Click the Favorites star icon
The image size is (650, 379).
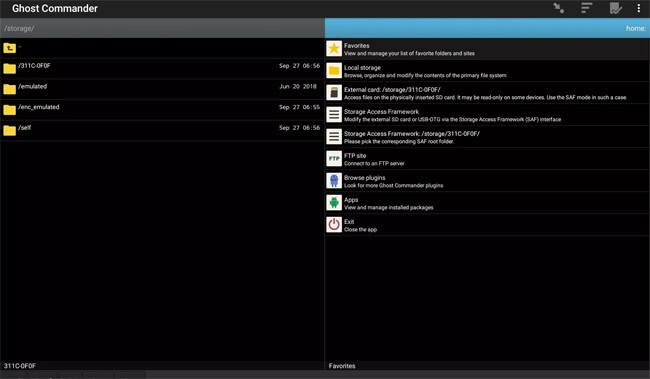point(334,49)
